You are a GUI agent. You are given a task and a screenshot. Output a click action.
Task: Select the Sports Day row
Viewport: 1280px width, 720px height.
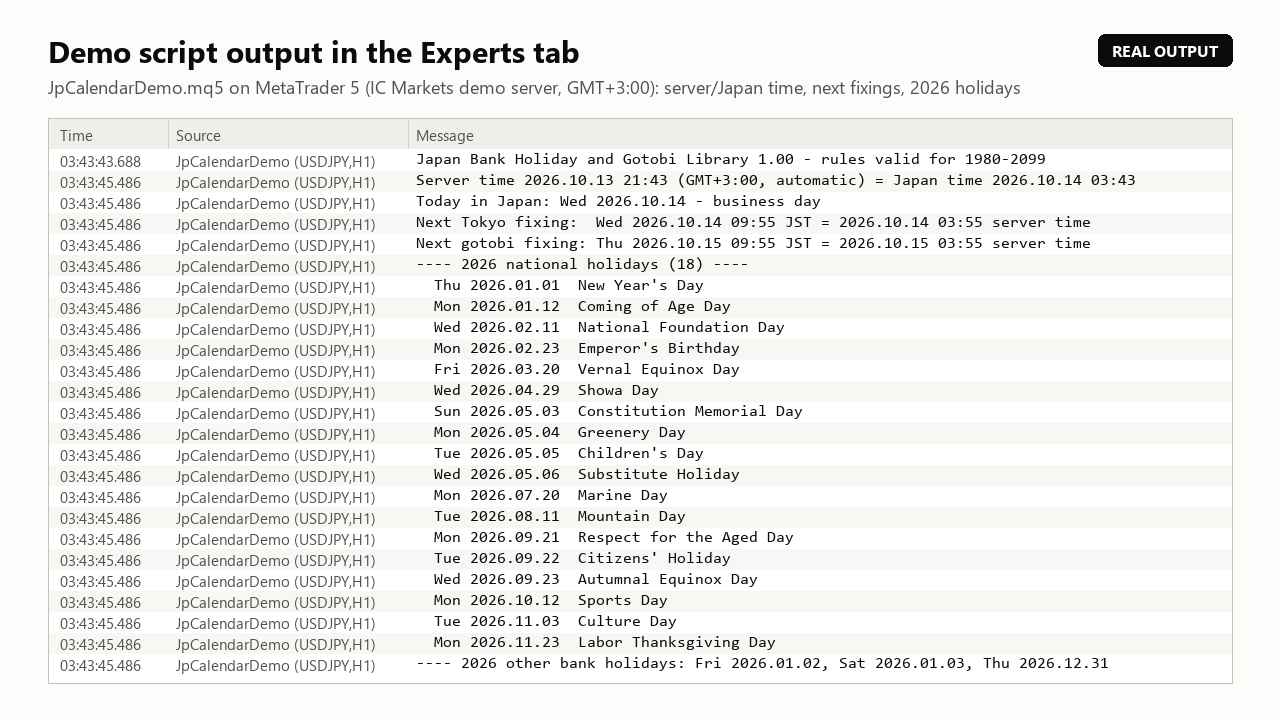coord(640,601)
